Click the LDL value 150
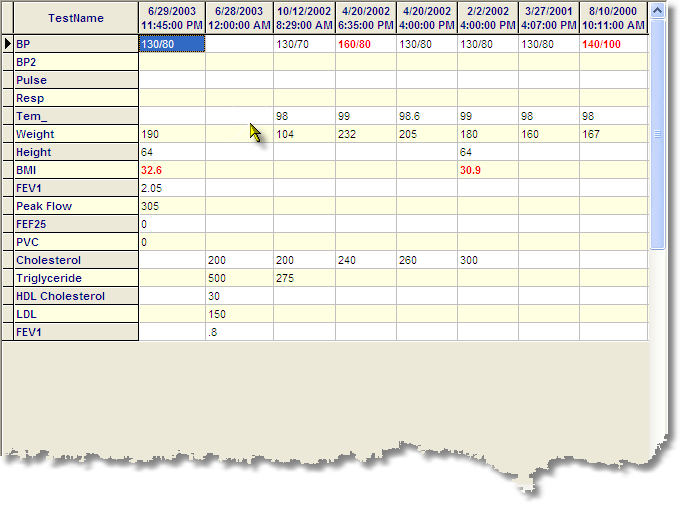Image resolution: width=680 pixels, height=505 pixels. pyautogui.click(x=217, y=314)
